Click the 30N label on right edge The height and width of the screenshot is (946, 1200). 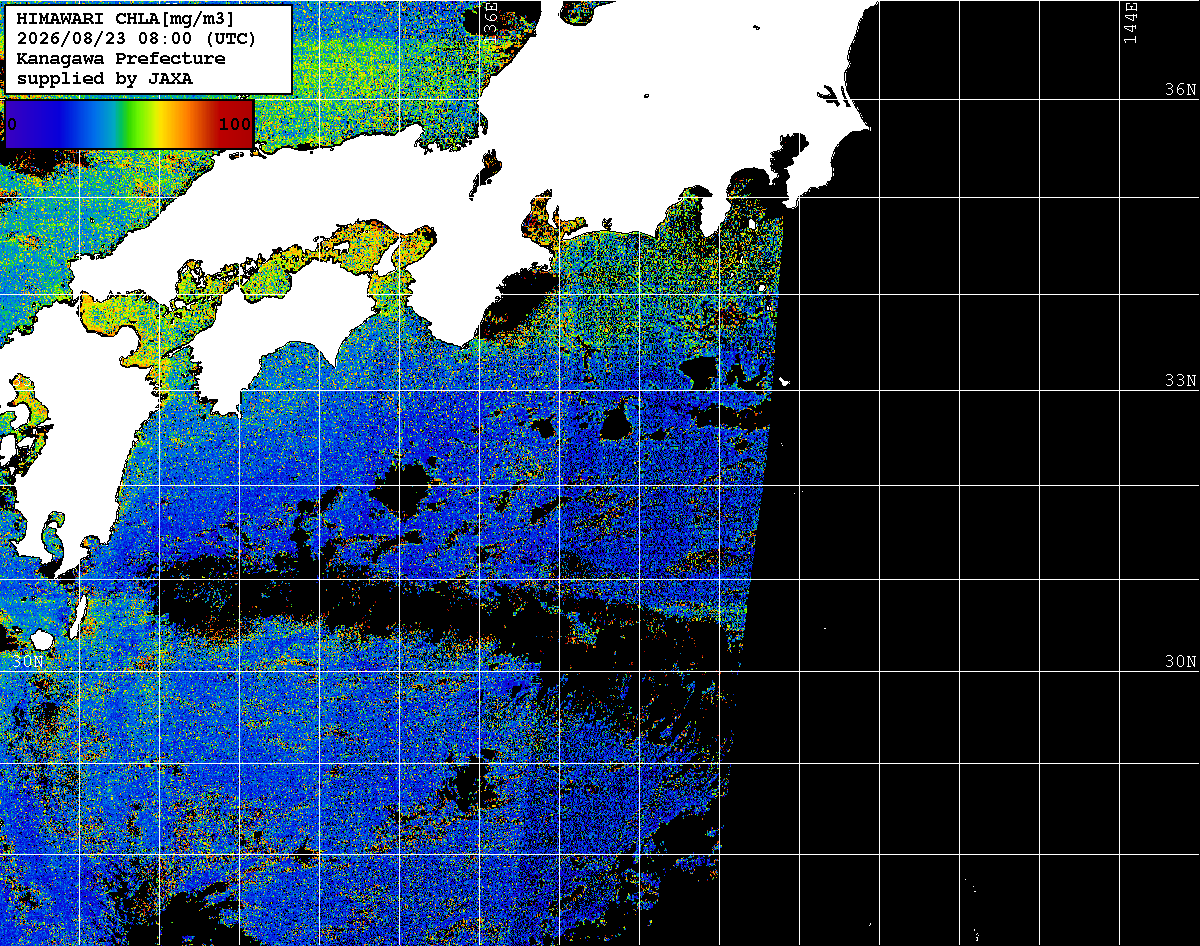tap(1180, 662)
